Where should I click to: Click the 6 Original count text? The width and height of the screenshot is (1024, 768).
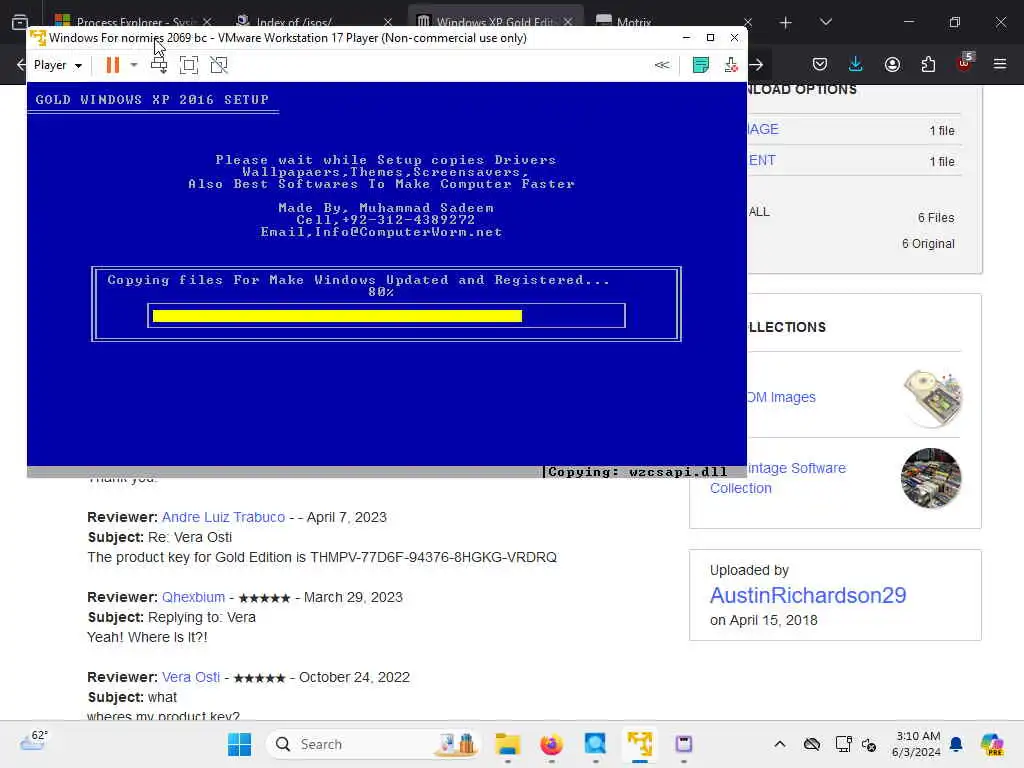pos(928,244)
